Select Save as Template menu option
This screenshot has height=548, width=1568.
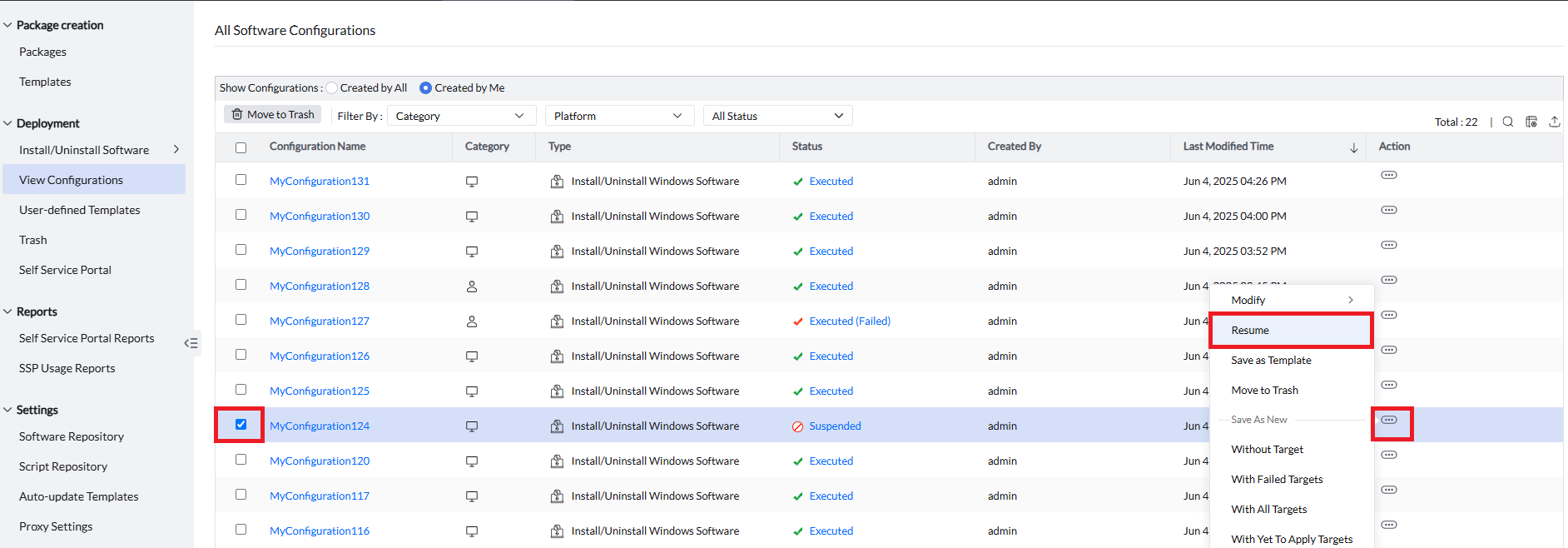coord(1271,361)
